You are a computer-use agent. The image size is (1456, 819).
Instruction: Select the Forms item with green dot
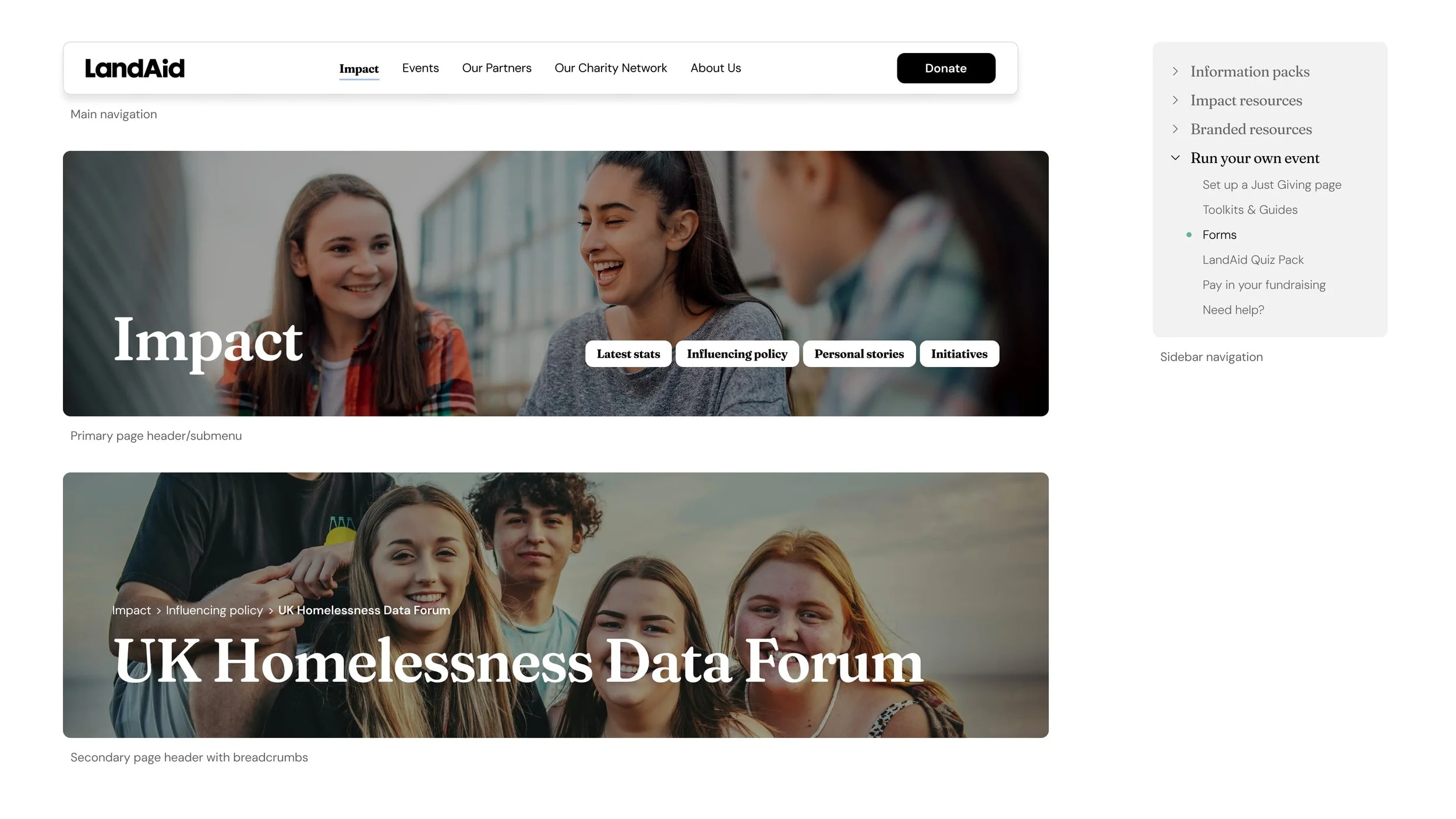click(1219, 235)
